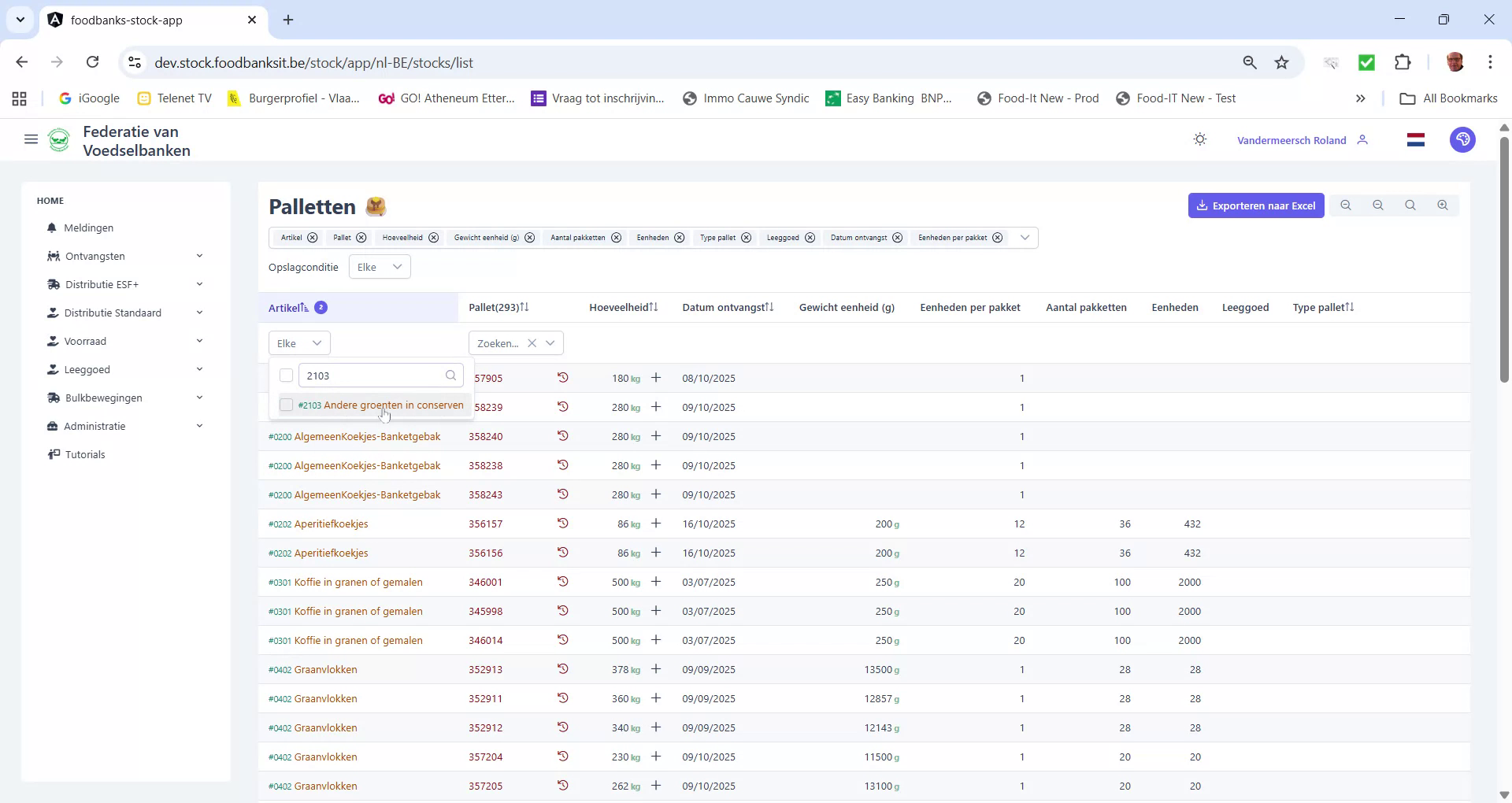Click the Dutch flag language icon
Viewport: 1512px width, 803px height.
click(x=1415, y=139)
